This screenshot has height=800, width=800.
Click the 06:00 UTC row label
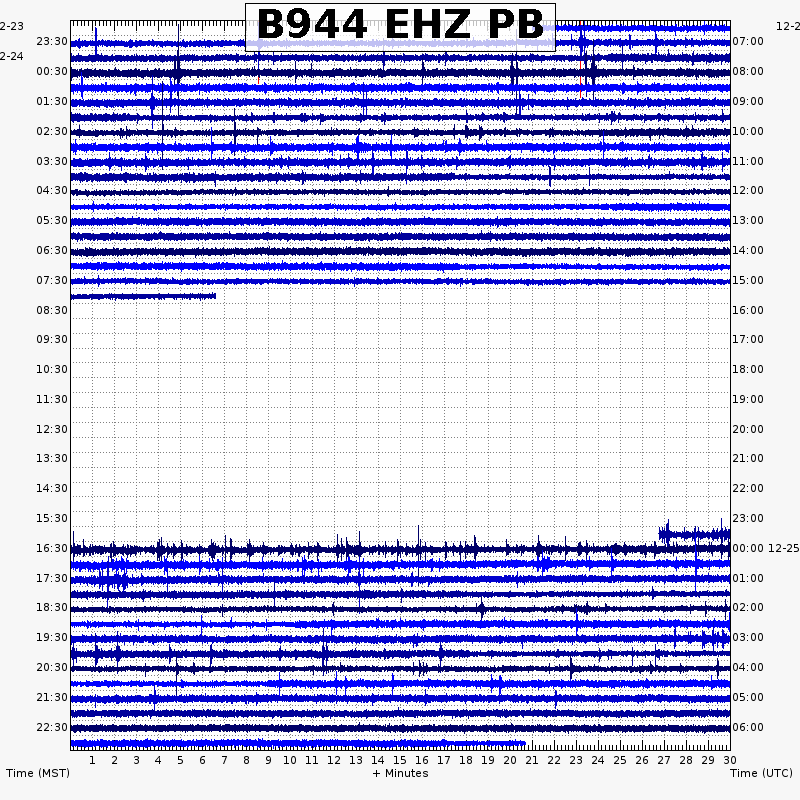(748, 728)
